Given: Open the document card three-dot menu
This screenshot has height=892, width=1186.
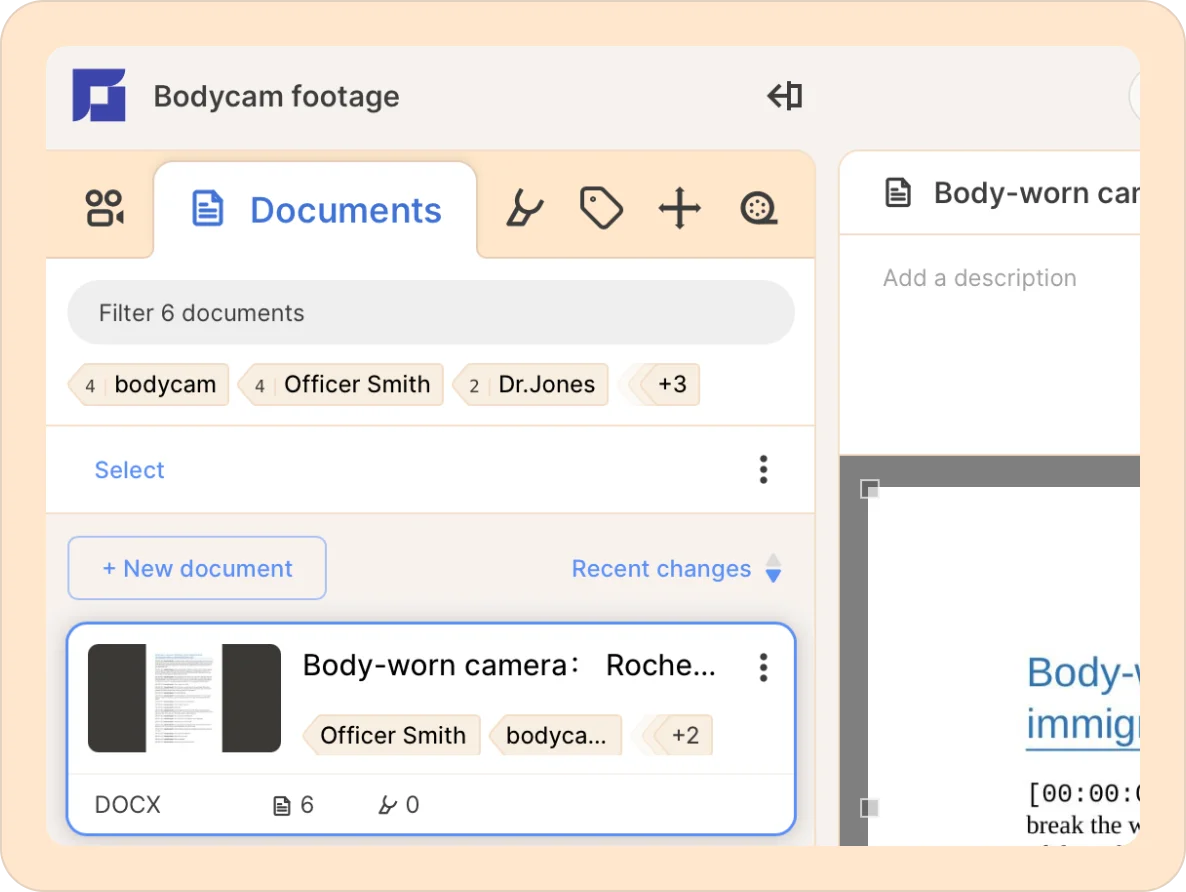Looking at the screenshot, I should pyautogui.click(x=763, y=667).
